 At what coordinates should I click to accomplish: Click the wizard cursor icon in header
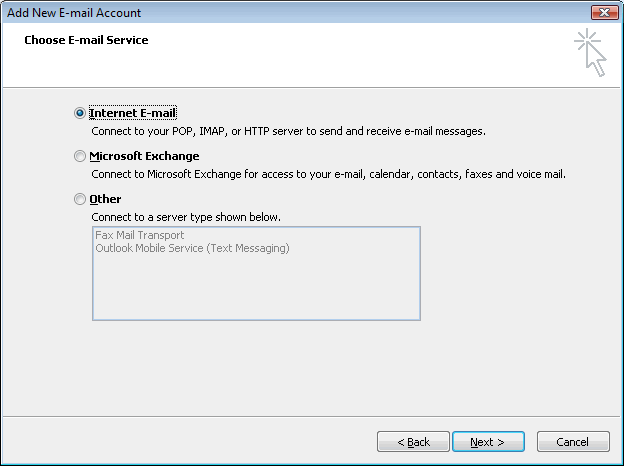590,53
